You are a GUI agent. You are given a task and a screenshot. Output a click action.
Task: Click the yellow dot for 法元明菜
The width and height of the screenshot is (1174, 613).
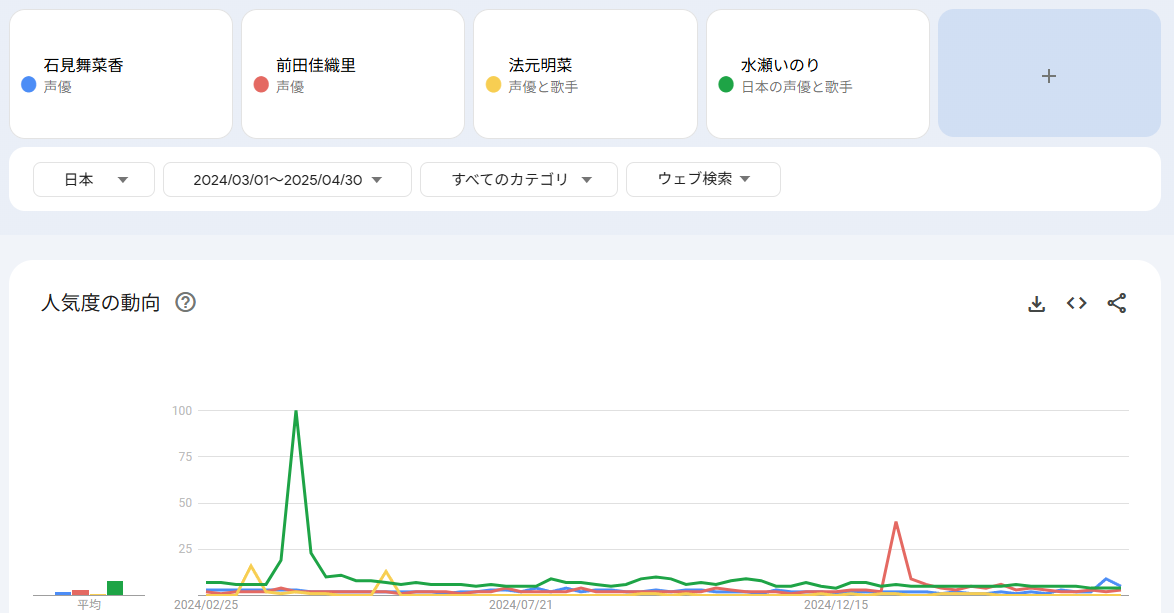click(x=493, y=85)
